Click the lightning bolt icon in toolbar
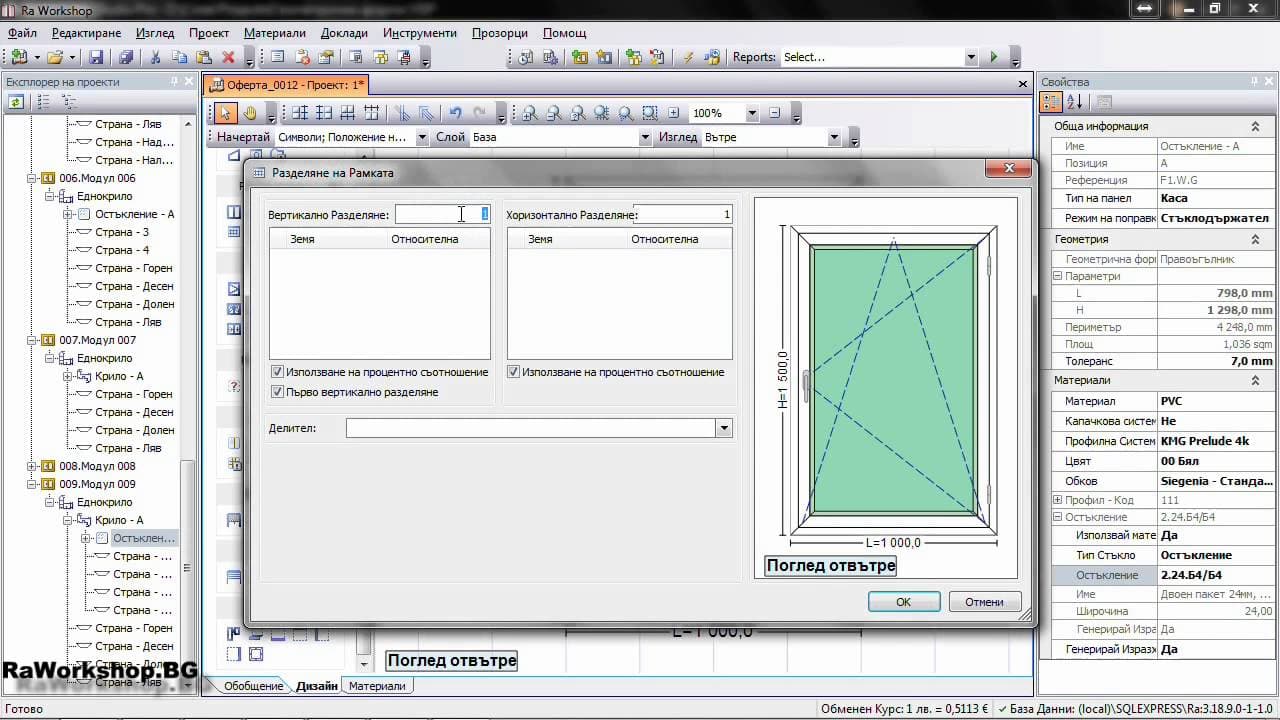 [687, 57]
